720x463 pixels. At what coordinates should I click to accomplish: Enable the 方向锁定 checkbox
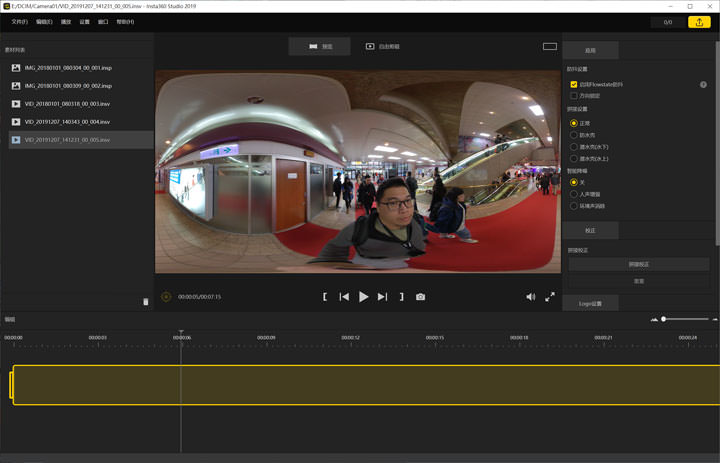pyautogui.click(x=574, y=96)
